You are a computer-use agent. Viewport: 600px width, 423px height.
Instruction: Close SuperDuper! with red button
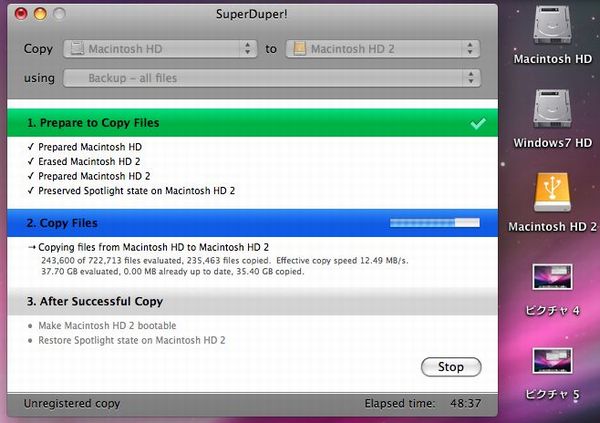21,14
